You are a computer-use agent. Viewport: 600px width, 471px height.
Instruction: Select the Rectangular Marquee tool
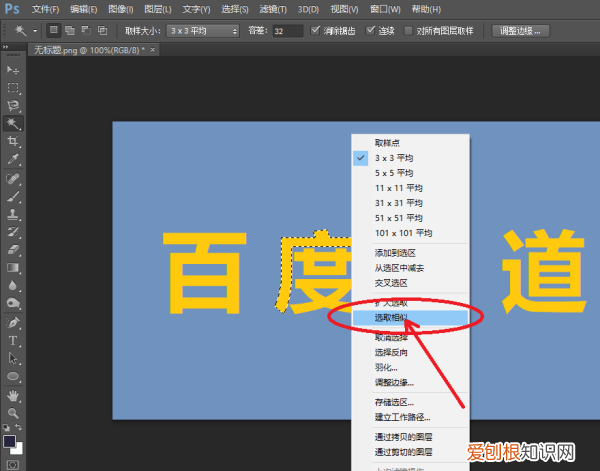pyautogui.click(x=13, y=88)
